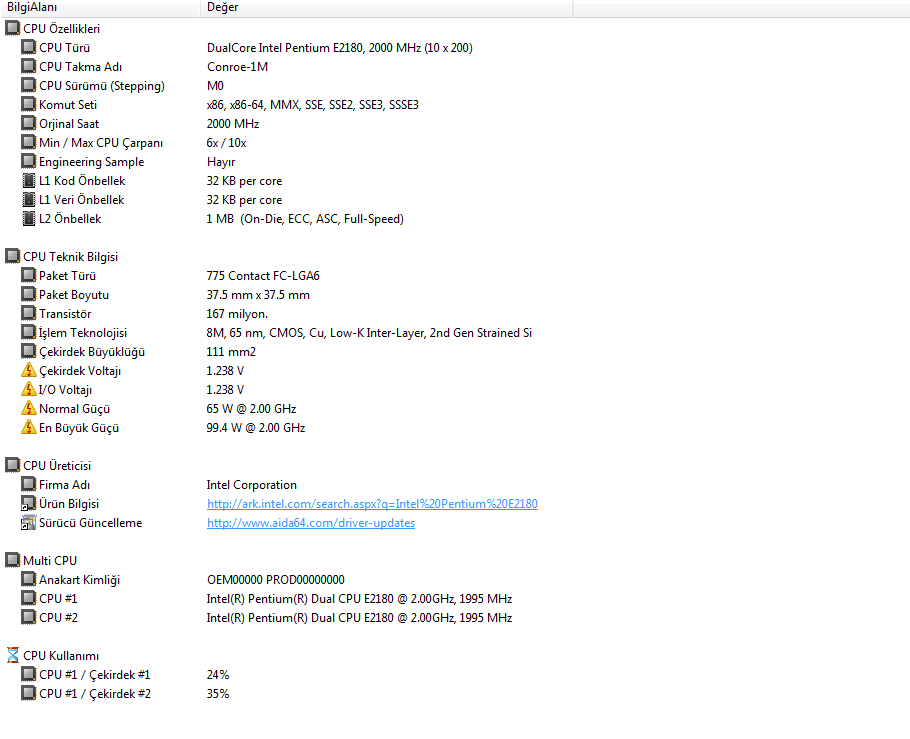
Task: Click the warning icon beside Normal Güçü
Action: pos(28,408)
